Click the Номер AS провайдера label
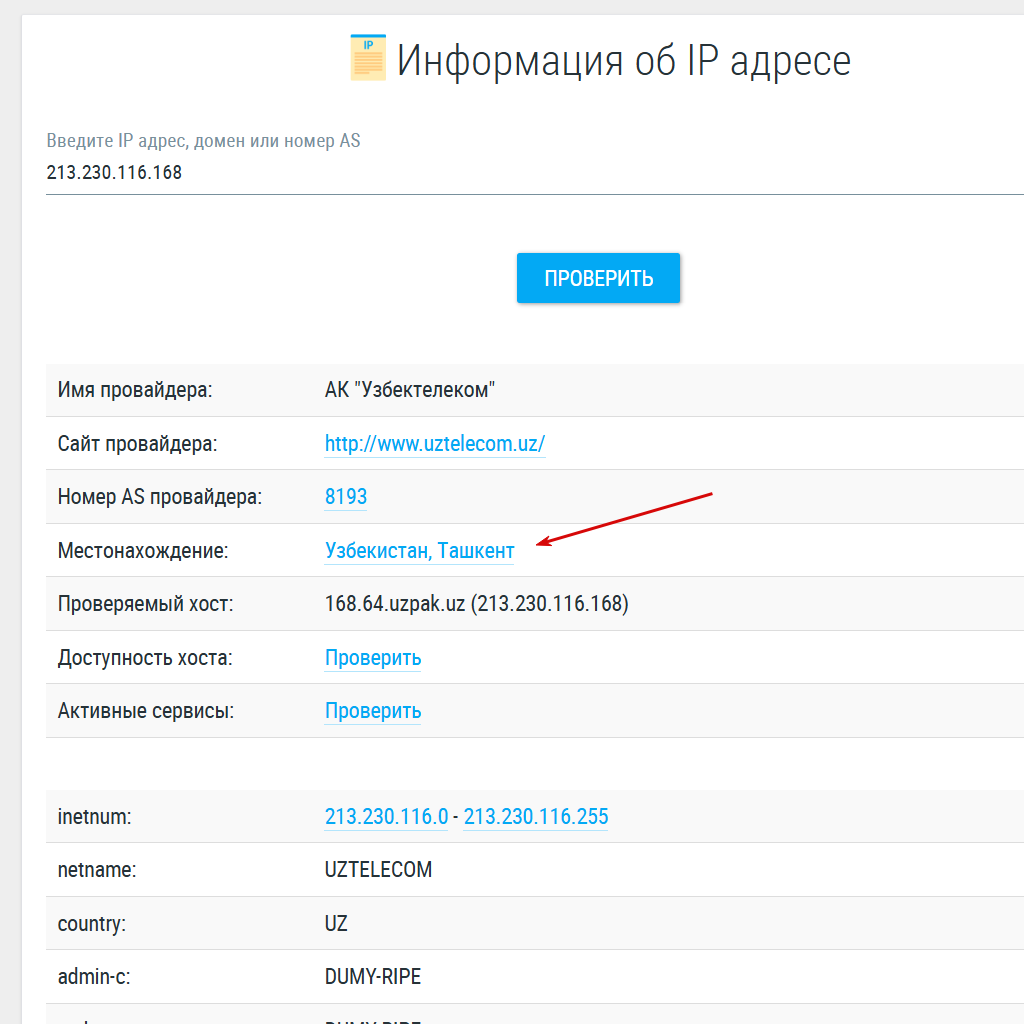1024x1024 pixels. tap(160, 497)
